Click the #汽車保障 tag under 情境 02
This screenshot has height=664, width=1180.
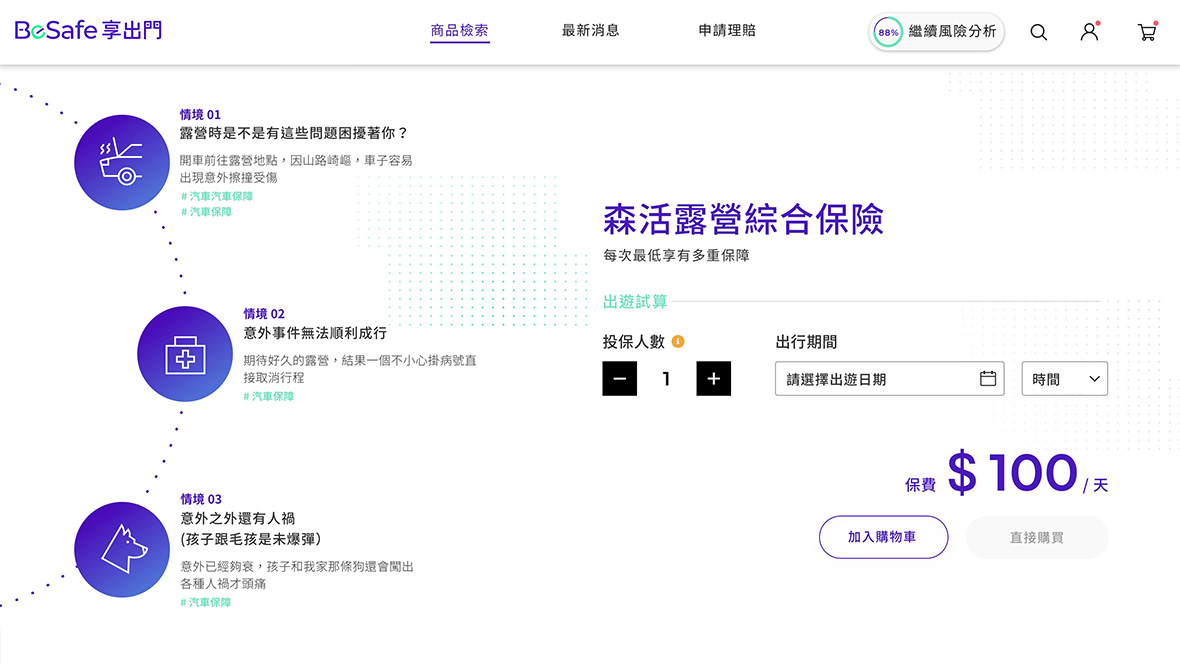pyautogui.click(x=269, y=397)
